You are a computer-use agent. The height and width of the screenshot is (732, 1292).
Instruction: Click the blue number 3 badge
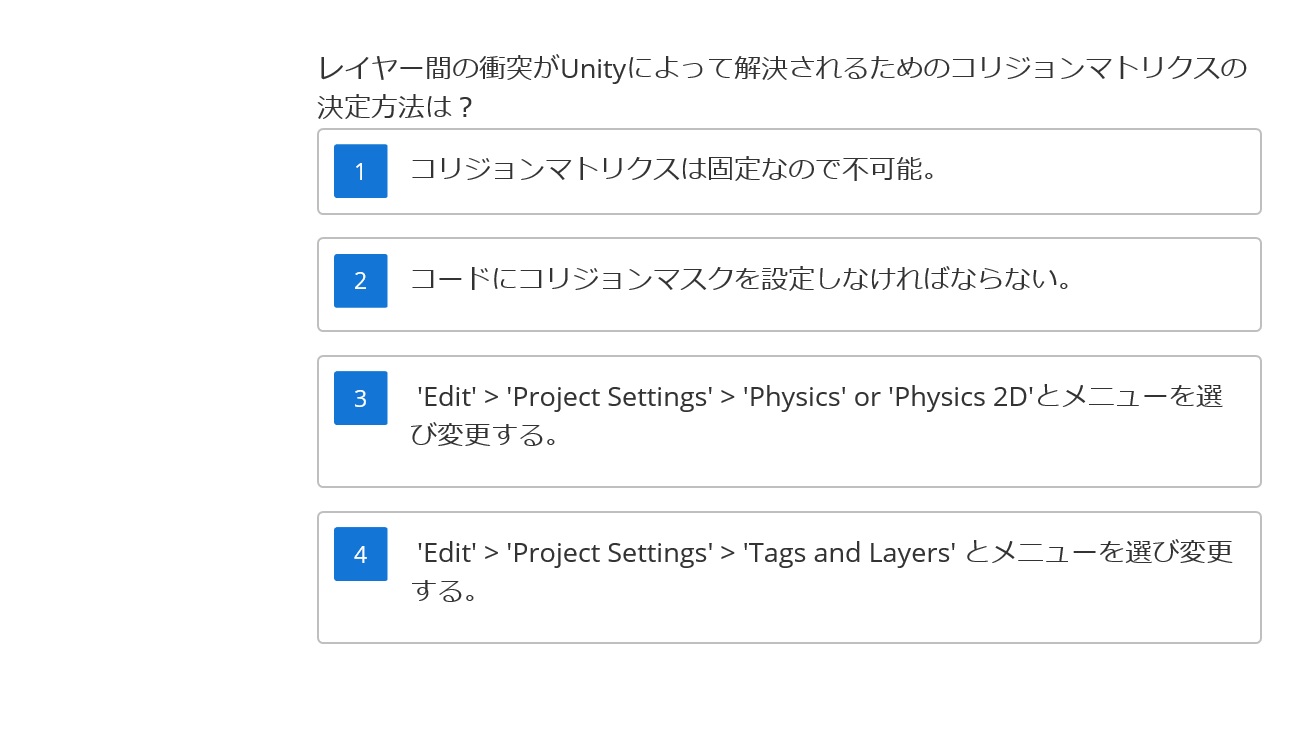(360, 398)
